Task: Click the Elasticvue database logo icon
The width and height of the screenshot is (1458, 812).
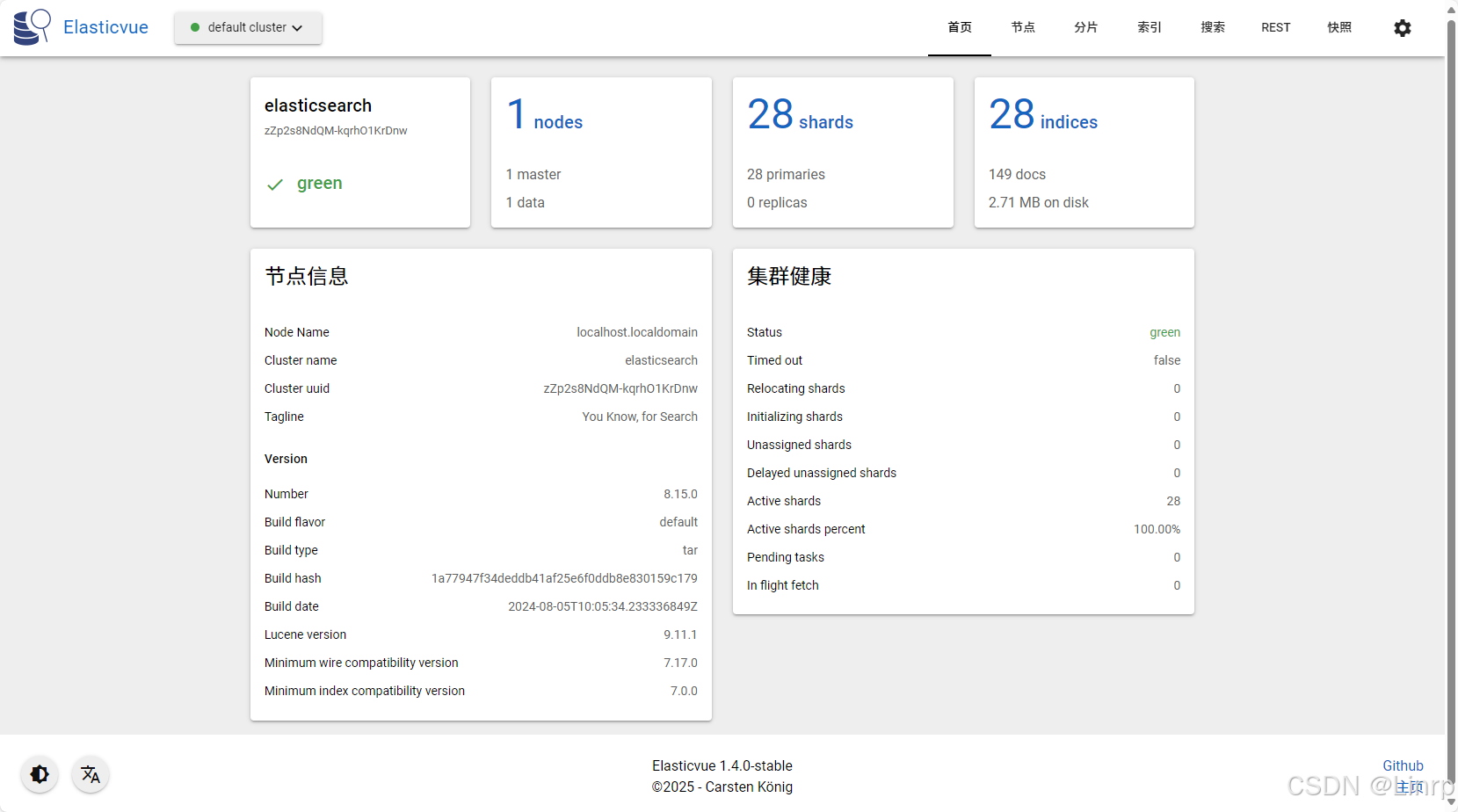Action: (33, 27)
